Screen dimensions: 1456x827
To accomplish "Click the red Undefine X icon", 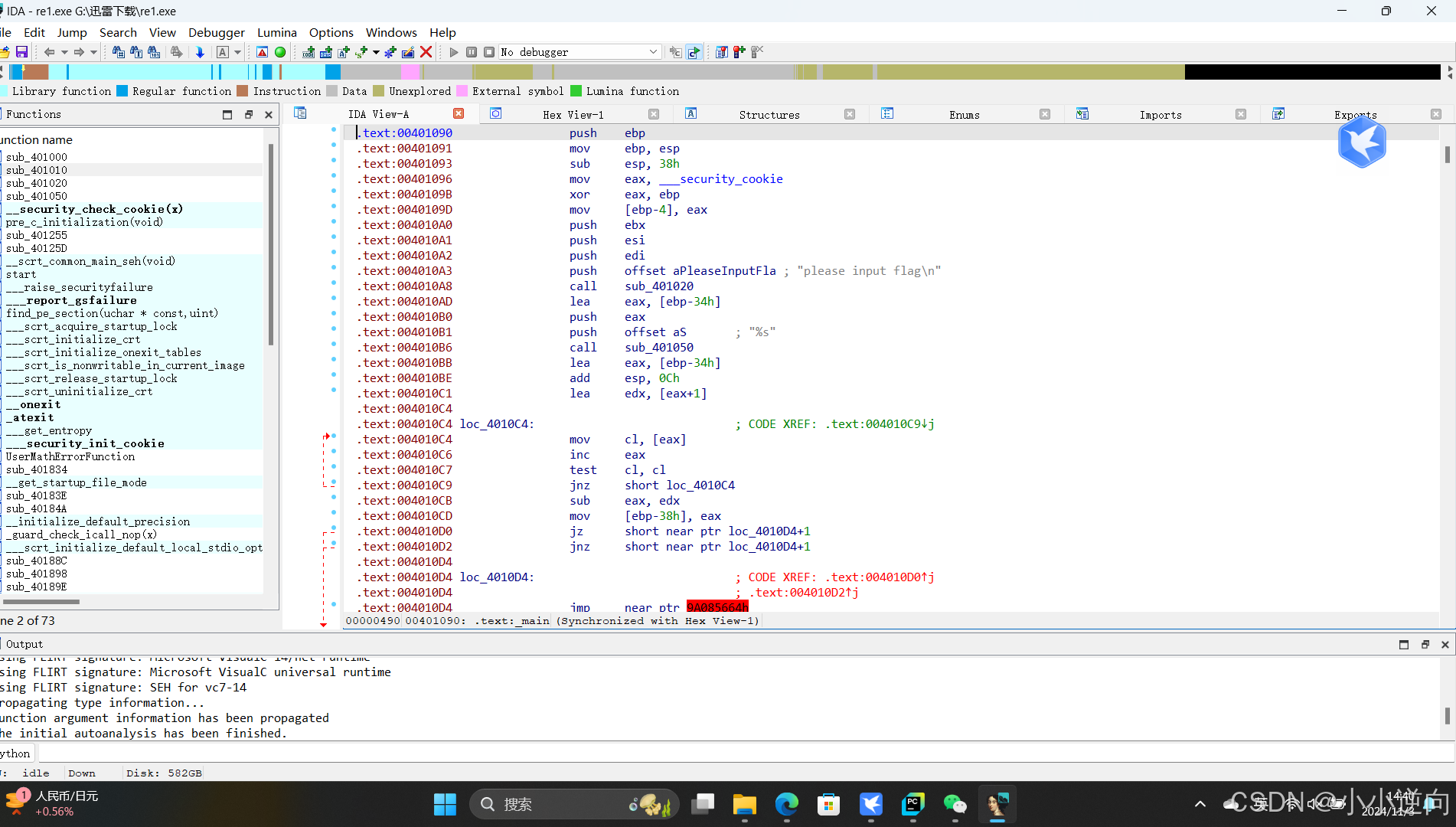I will pos(426,52).
